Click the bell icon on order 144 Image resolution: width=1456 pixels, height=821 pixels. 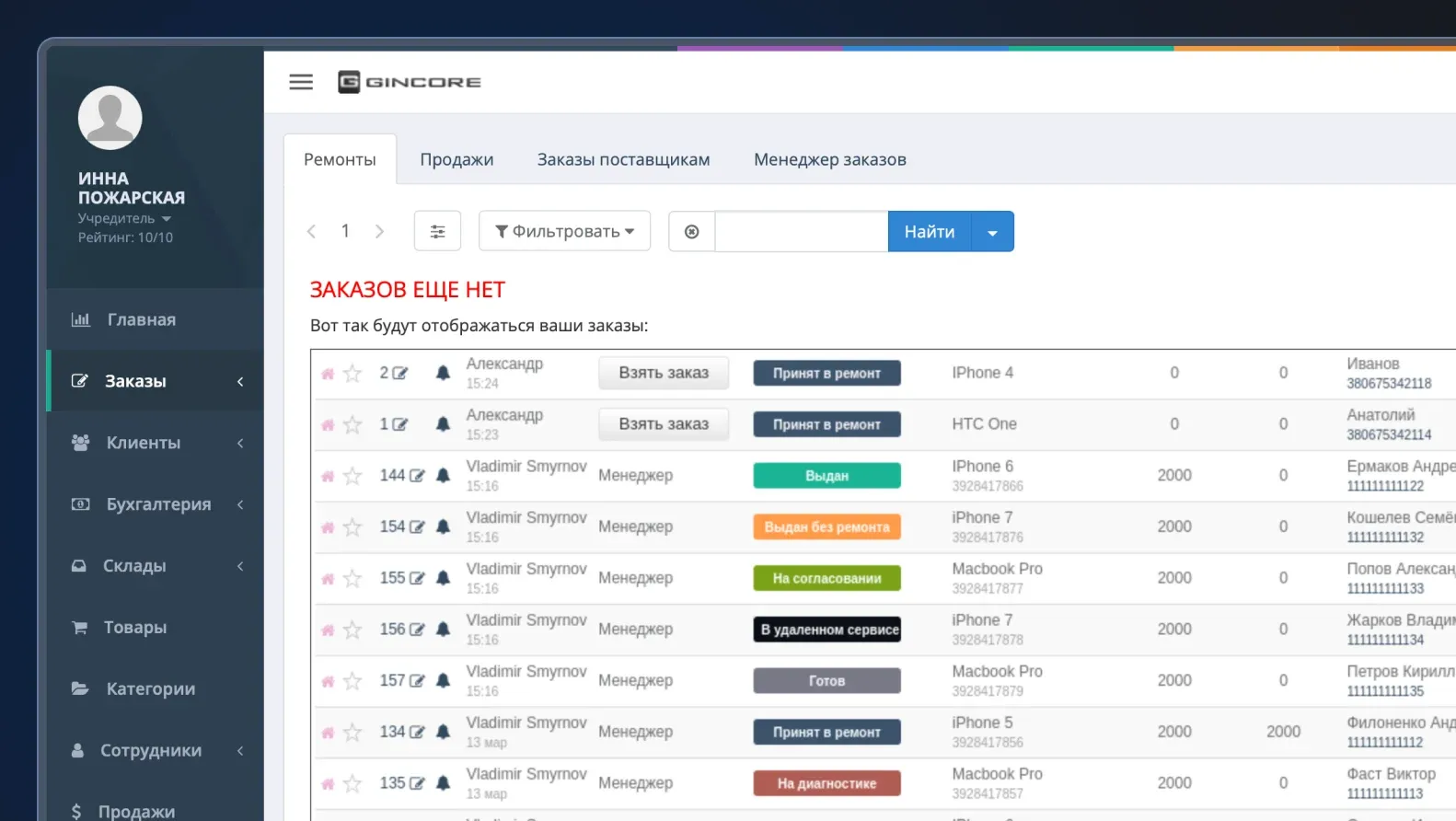[x=443, y=476]
